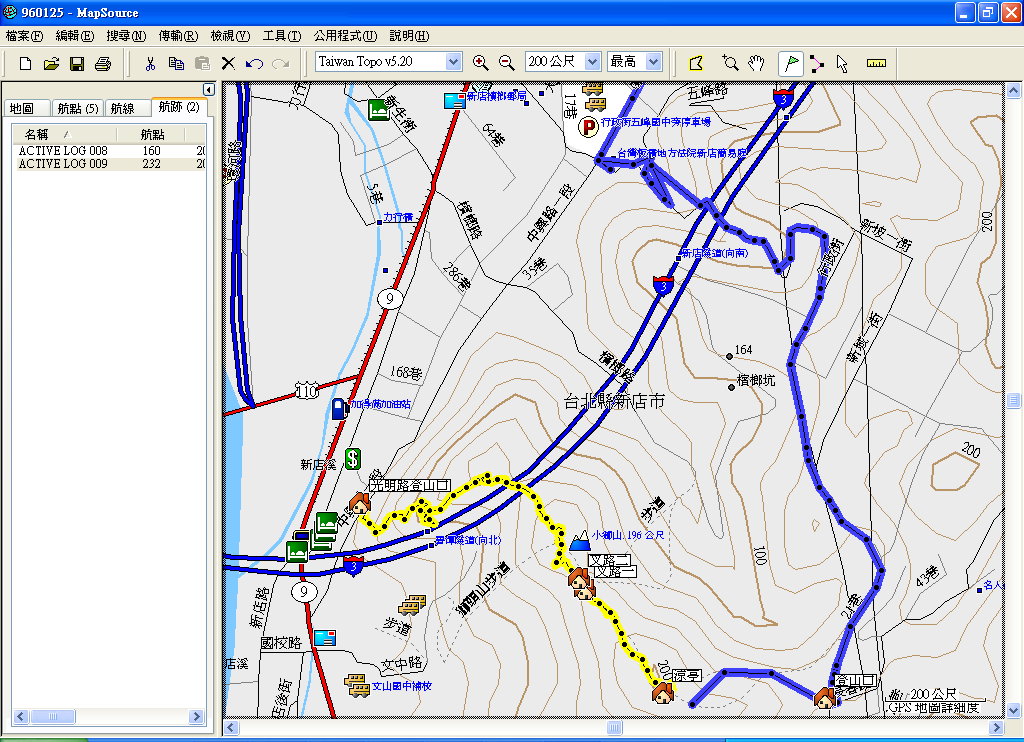Select the ACTIVE LOG 009 track row
Image resolution: width=1024 pixels, height=742 pixels.
tap(109, 164)
